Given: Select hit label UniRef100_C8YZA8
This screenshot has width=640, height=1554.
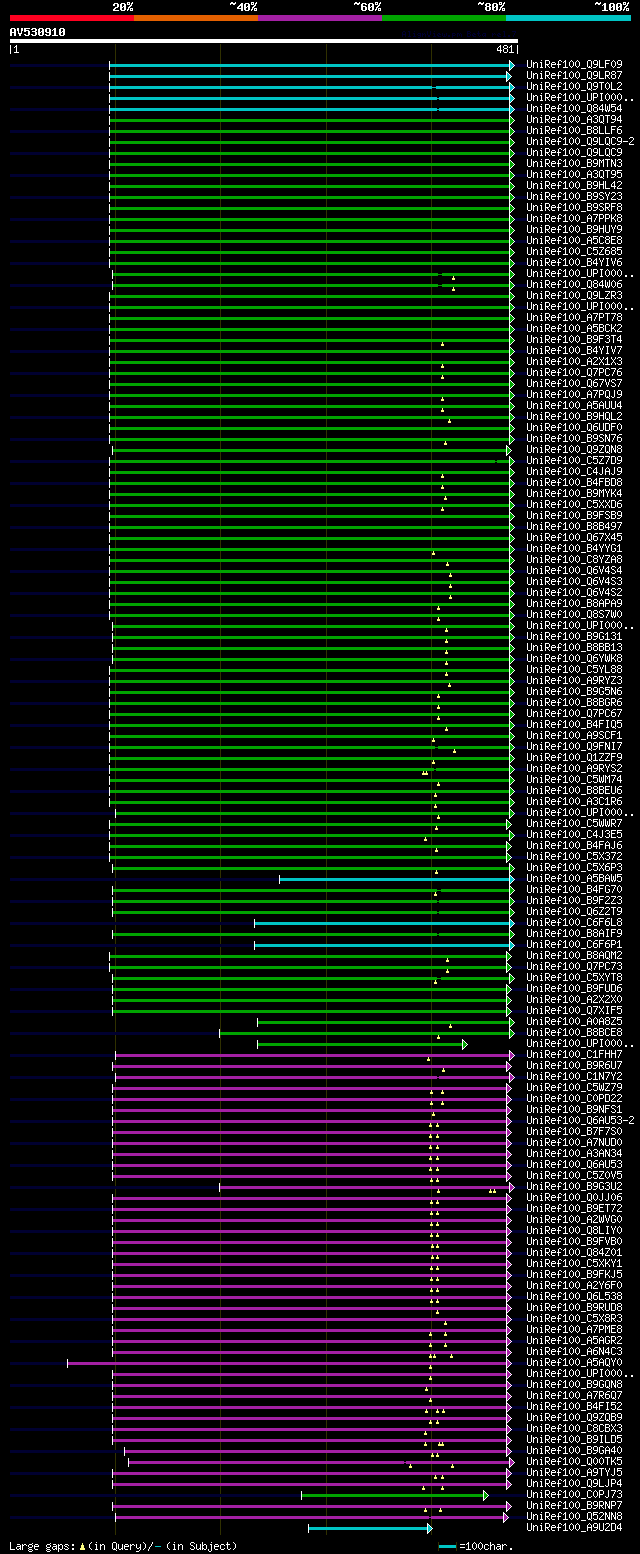Looking at the screenshot, I should pos(574,559).
